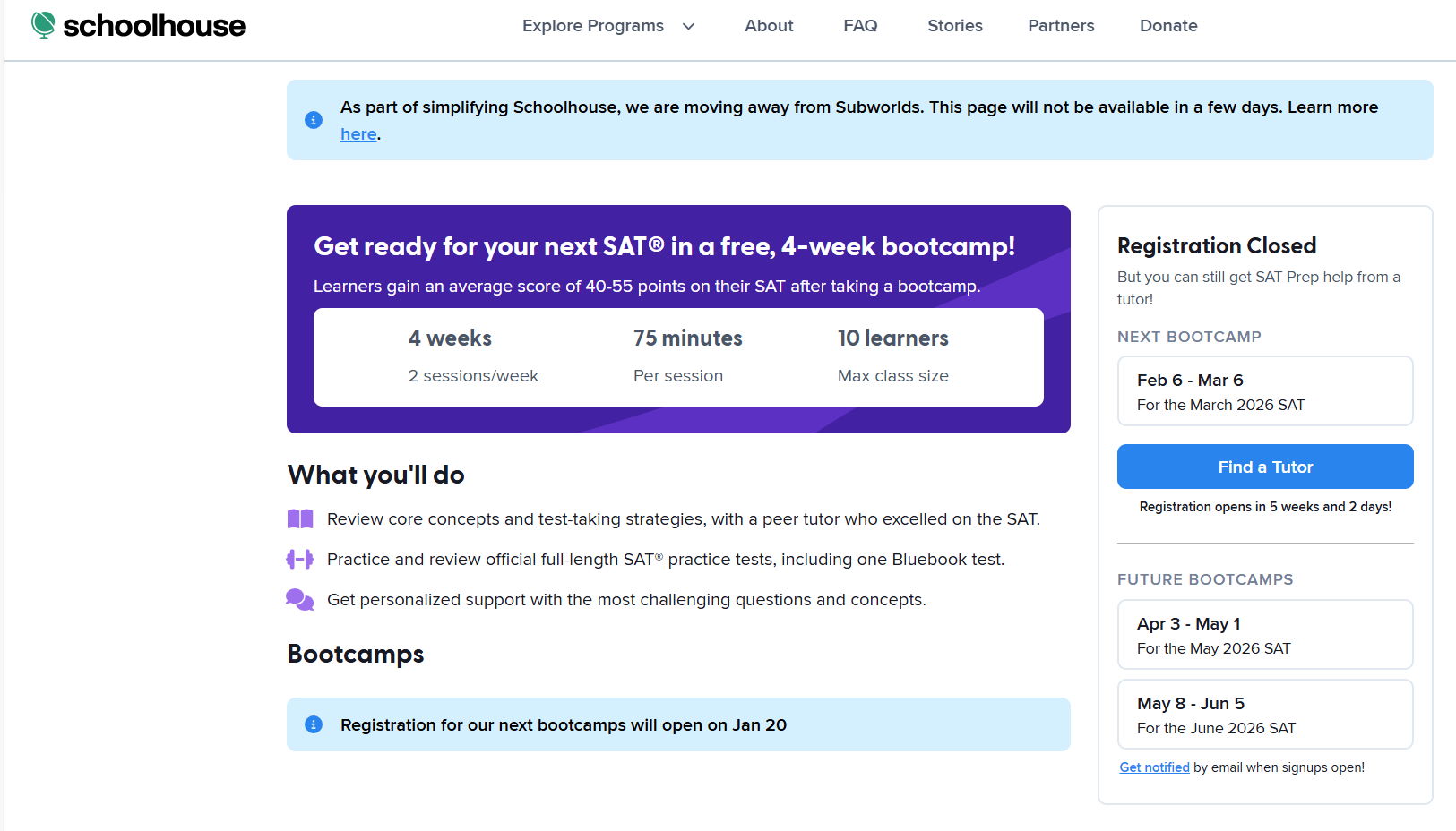Click the 'Per session' text
The image size is (1456, 831).
click(x=678, y=376)
